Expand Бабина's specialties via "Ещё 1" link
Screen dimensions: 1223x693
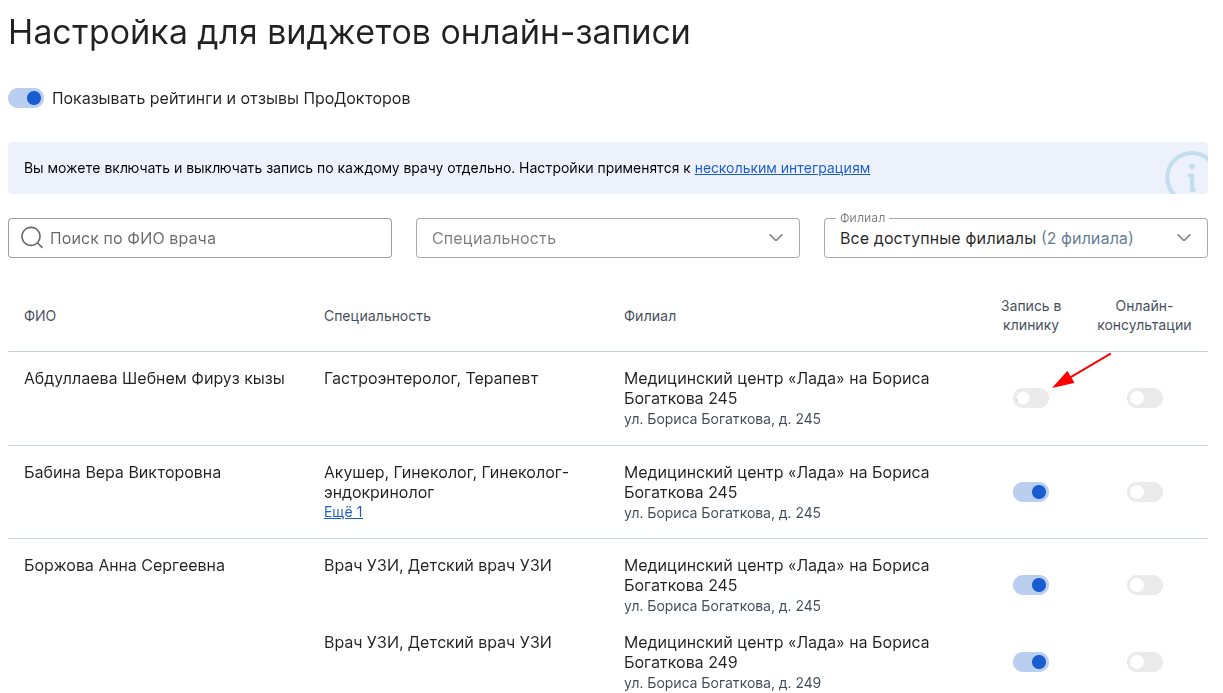pyautogui.click(x=343, y=512)
